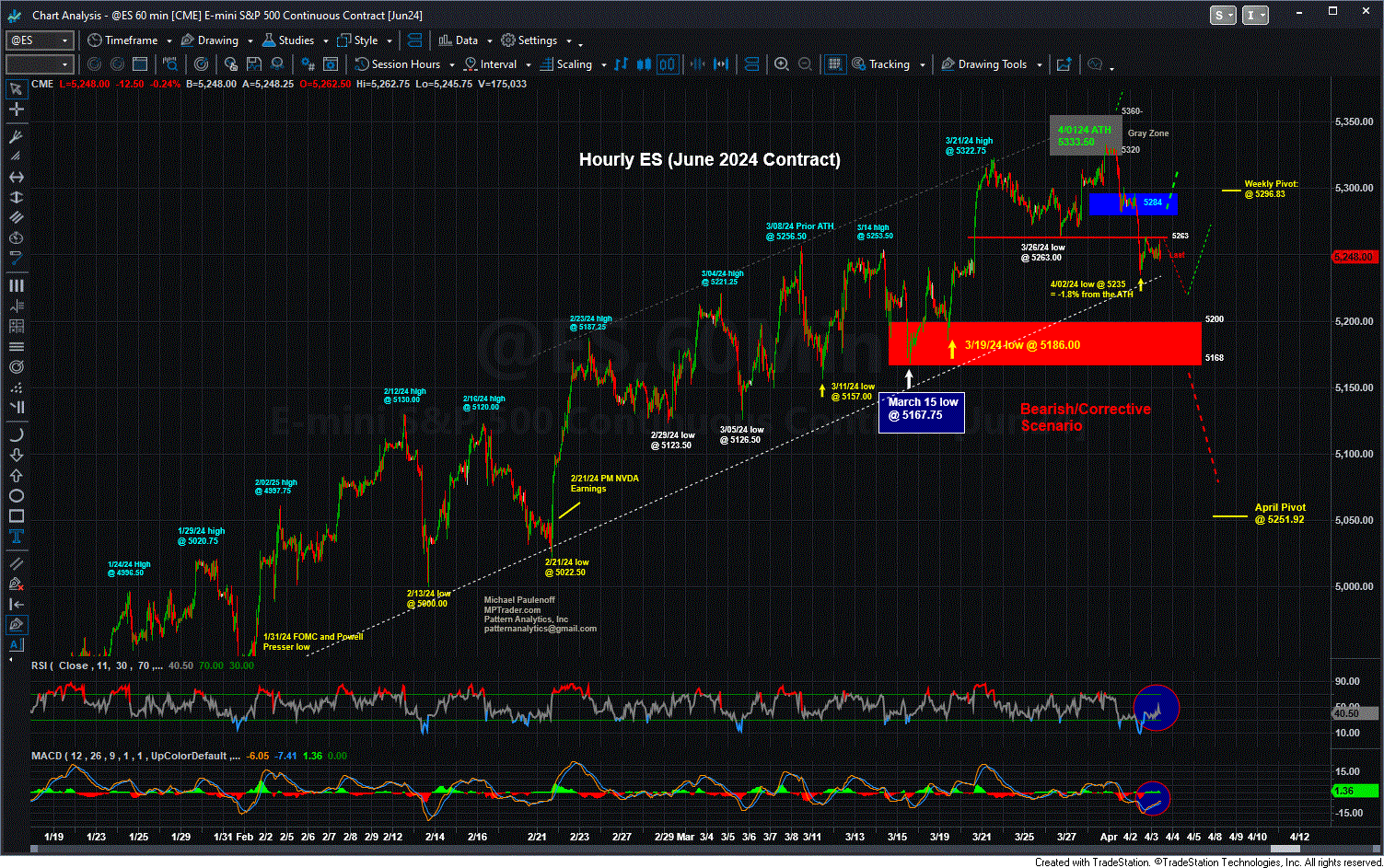The width and height of the screenshot is (1384, 868).
Task: Select the horizontal extension arrow tool
Action: pyautogui.click(x=16, y=177)
